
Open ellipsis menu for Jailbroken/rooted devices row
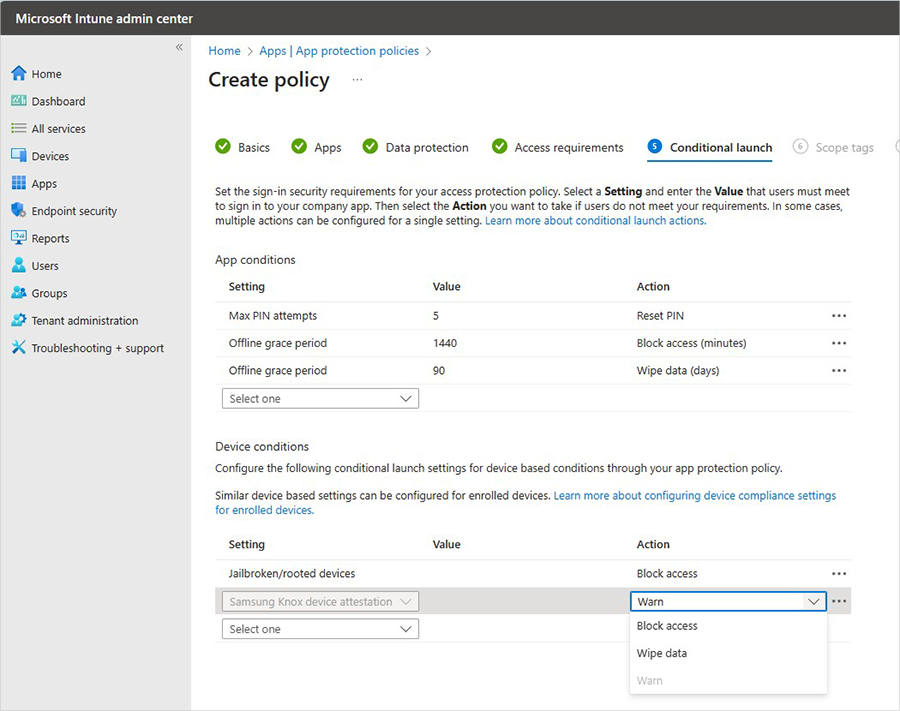point(839,573)
